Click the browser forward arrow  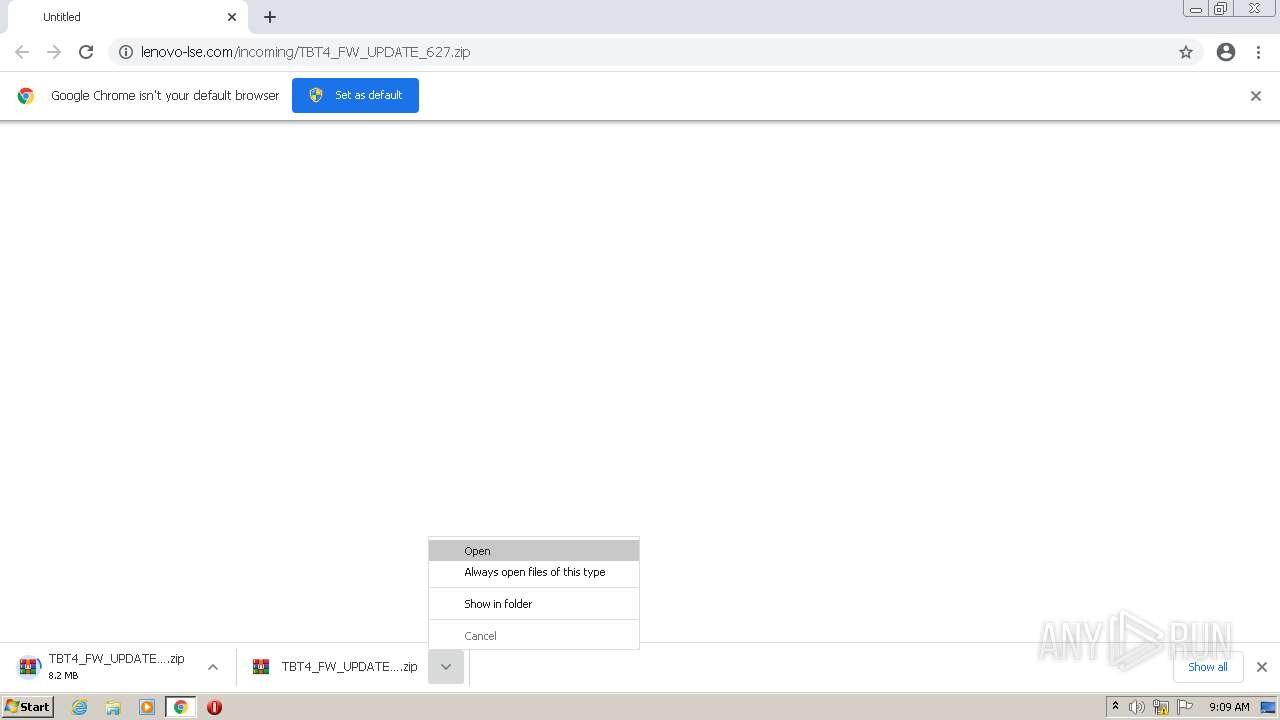pos(54,52)
